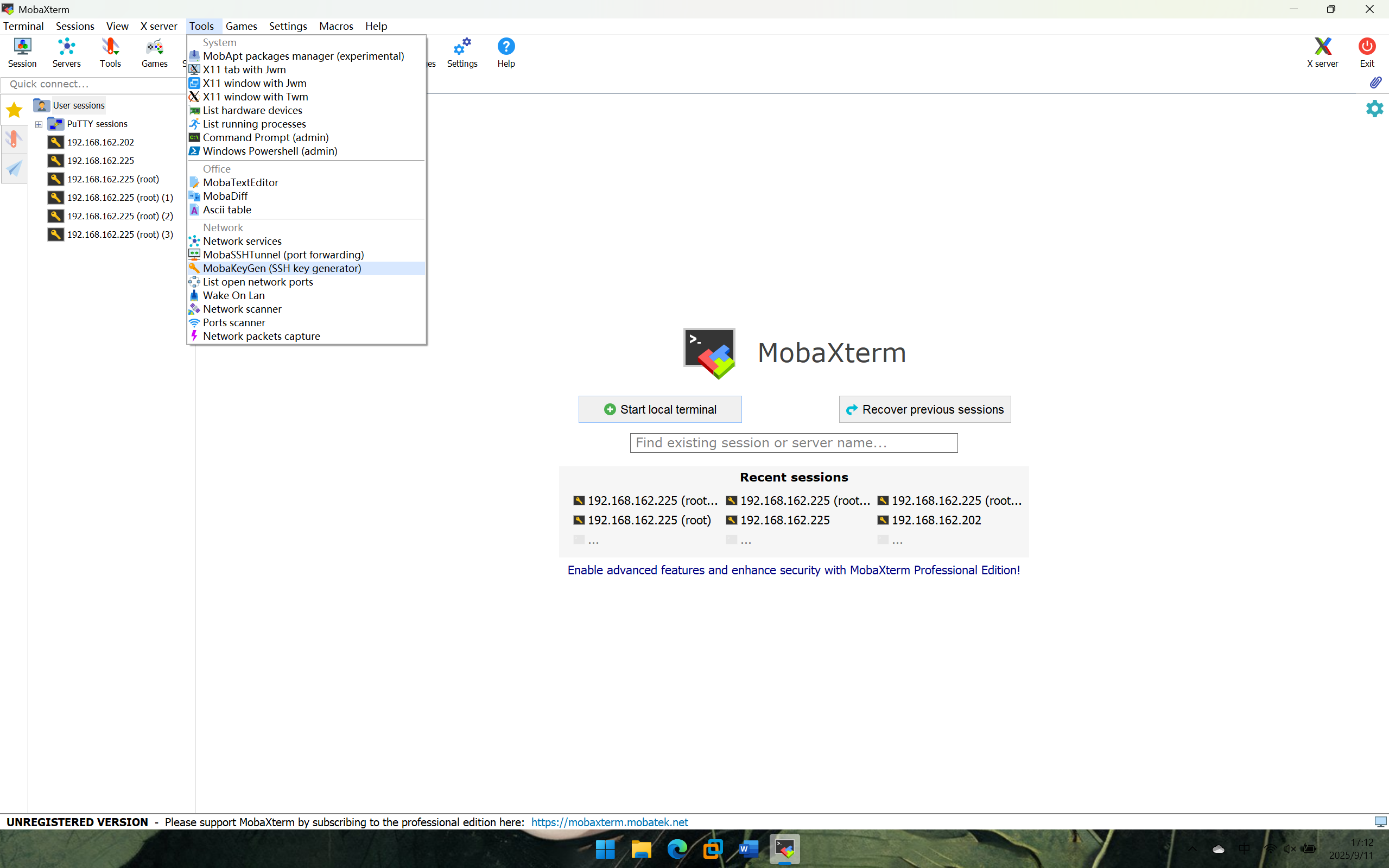Image resolution: width=1389 pixels, height=868 pixels.
Task: Open the Servers toolbar icon
Action: tap(66, 52)
